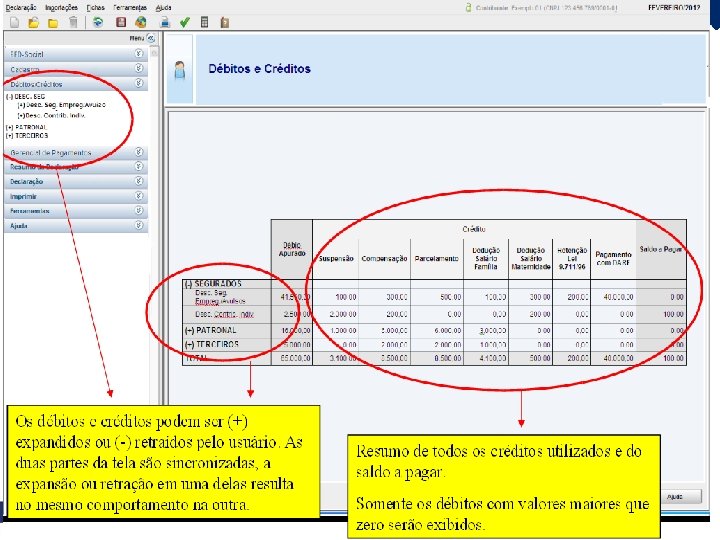
Task: Click the Compensação column header
Action: [x=384, y=259]
